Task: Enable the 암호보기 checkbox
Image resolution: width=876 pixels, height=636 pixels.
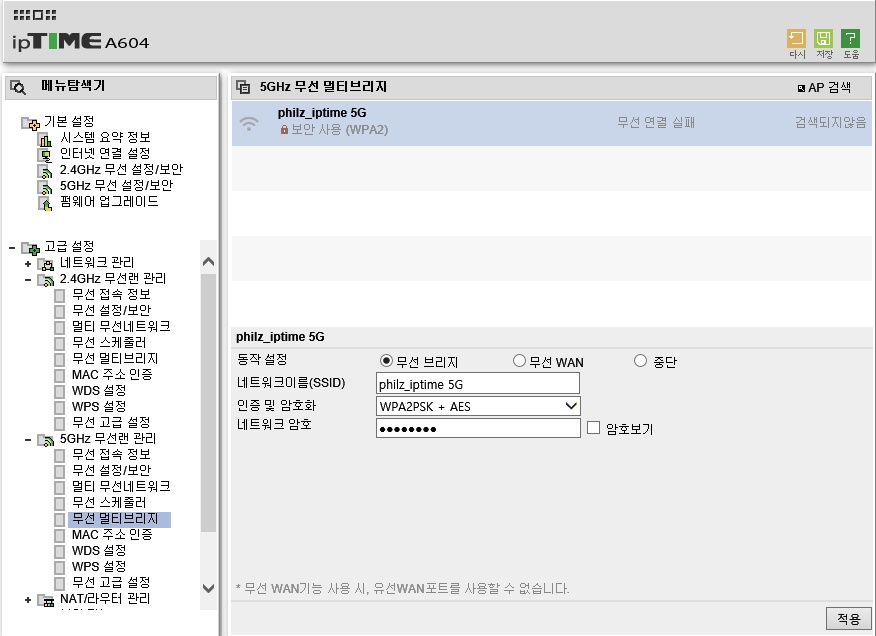Action: point(593,428)
